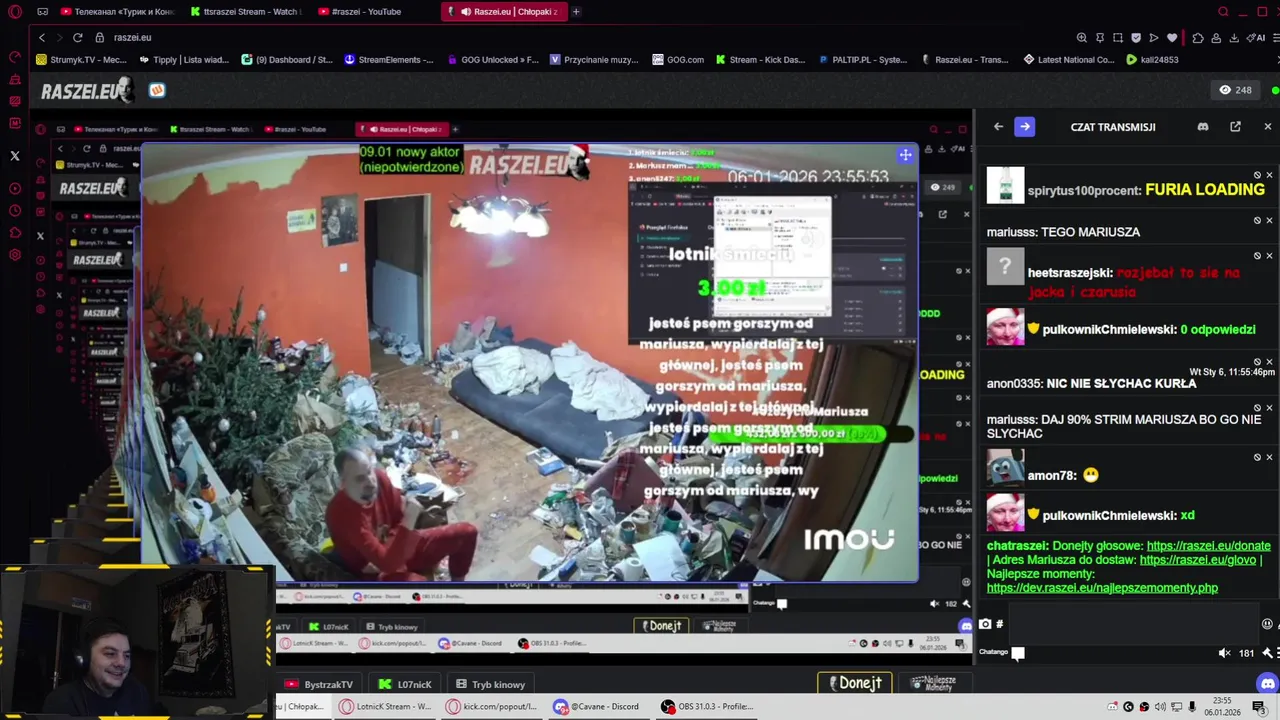Screen dimensions: 1280x720
Task: Open the raszei.eu/glovo link in chat
Action: (x=1198, y=560)
